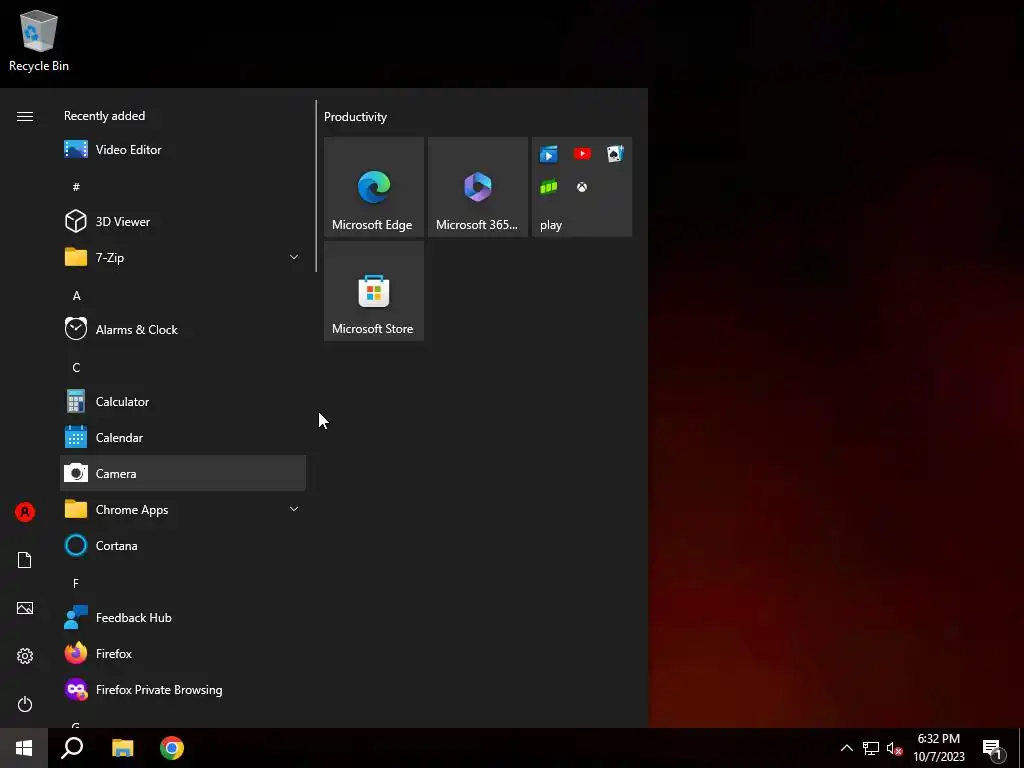Image resolution: width=1024 pixels, height=768 pixels.
Task: Open Action Center notifications
Action: coord(993,748)
